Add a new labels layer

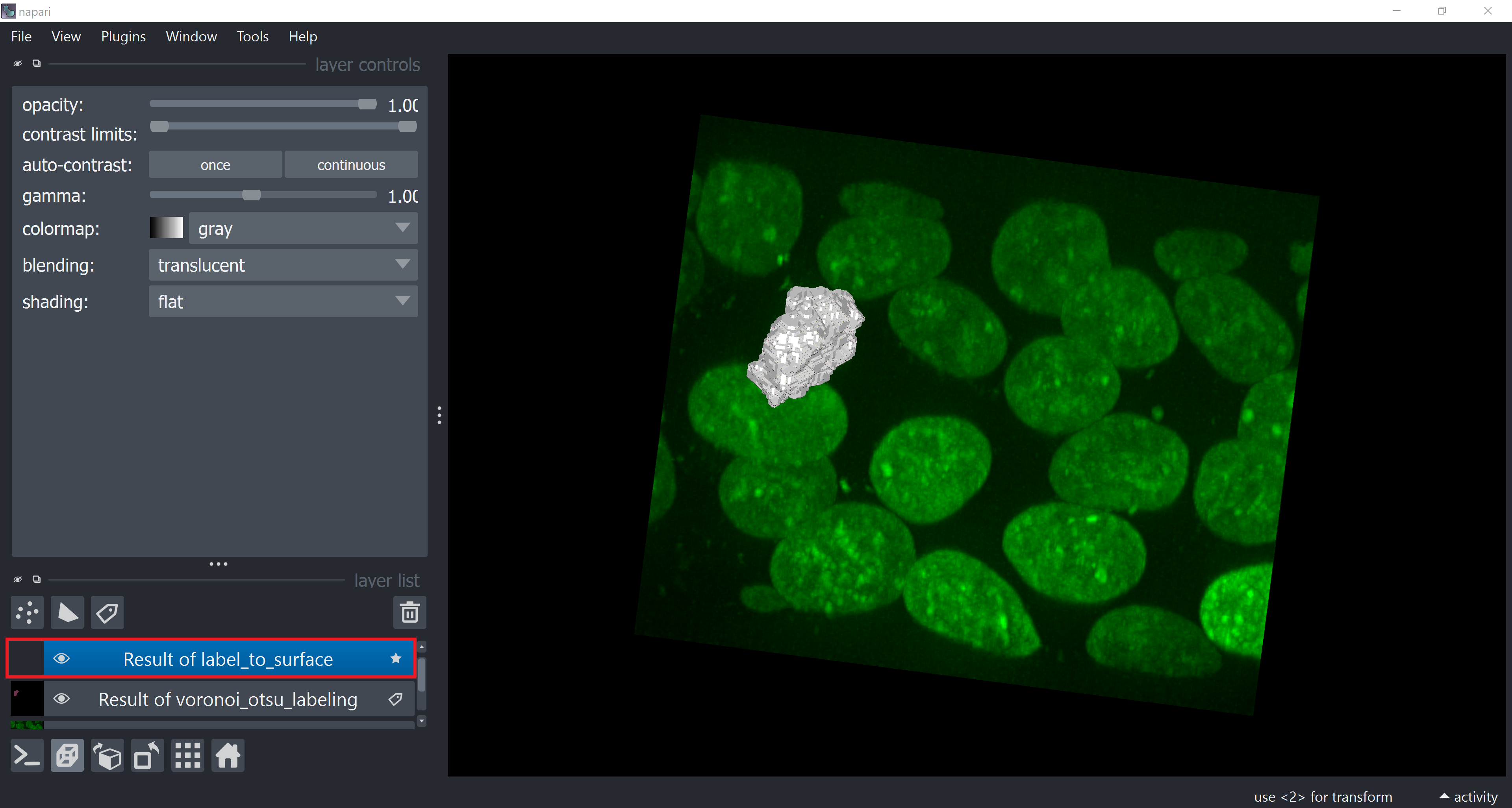(x=107, y=613)
